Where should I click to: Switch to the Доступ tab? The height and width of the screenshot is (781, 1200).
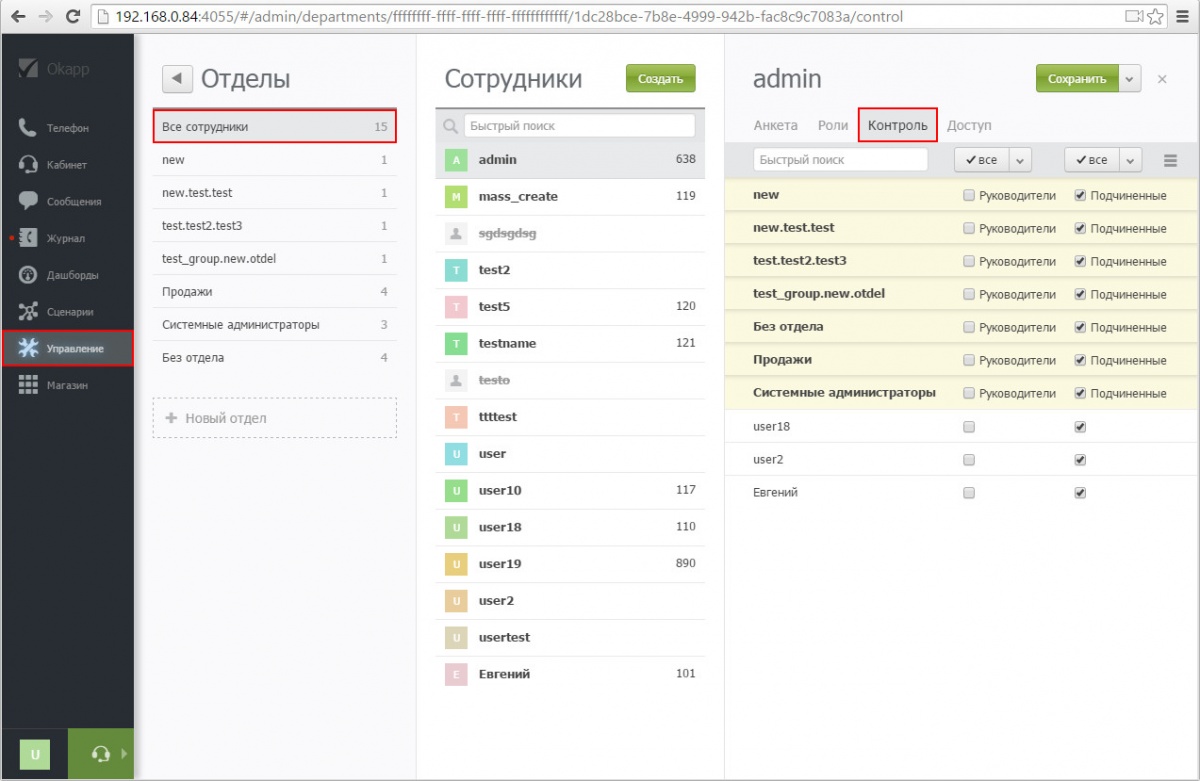point(969,125)
